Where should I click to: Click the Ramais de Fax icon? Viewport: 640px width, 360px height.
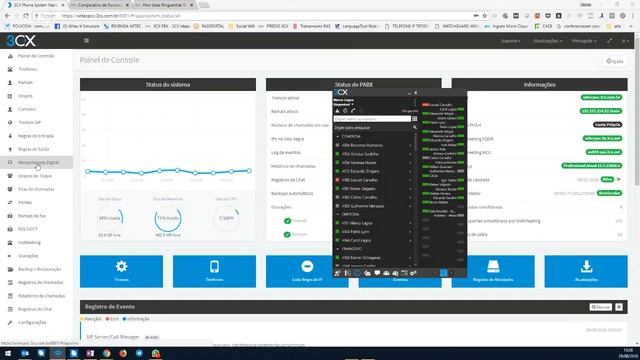(x=10, y=216)
